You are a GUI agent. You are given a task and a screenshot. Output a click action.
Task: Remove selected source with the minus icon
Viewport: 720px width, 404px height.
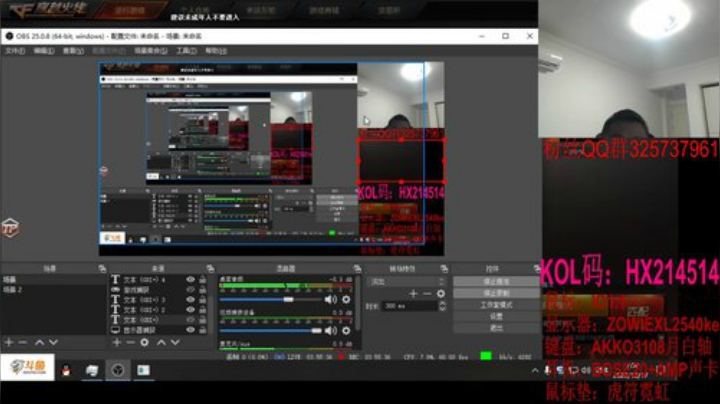click(130, 342)
